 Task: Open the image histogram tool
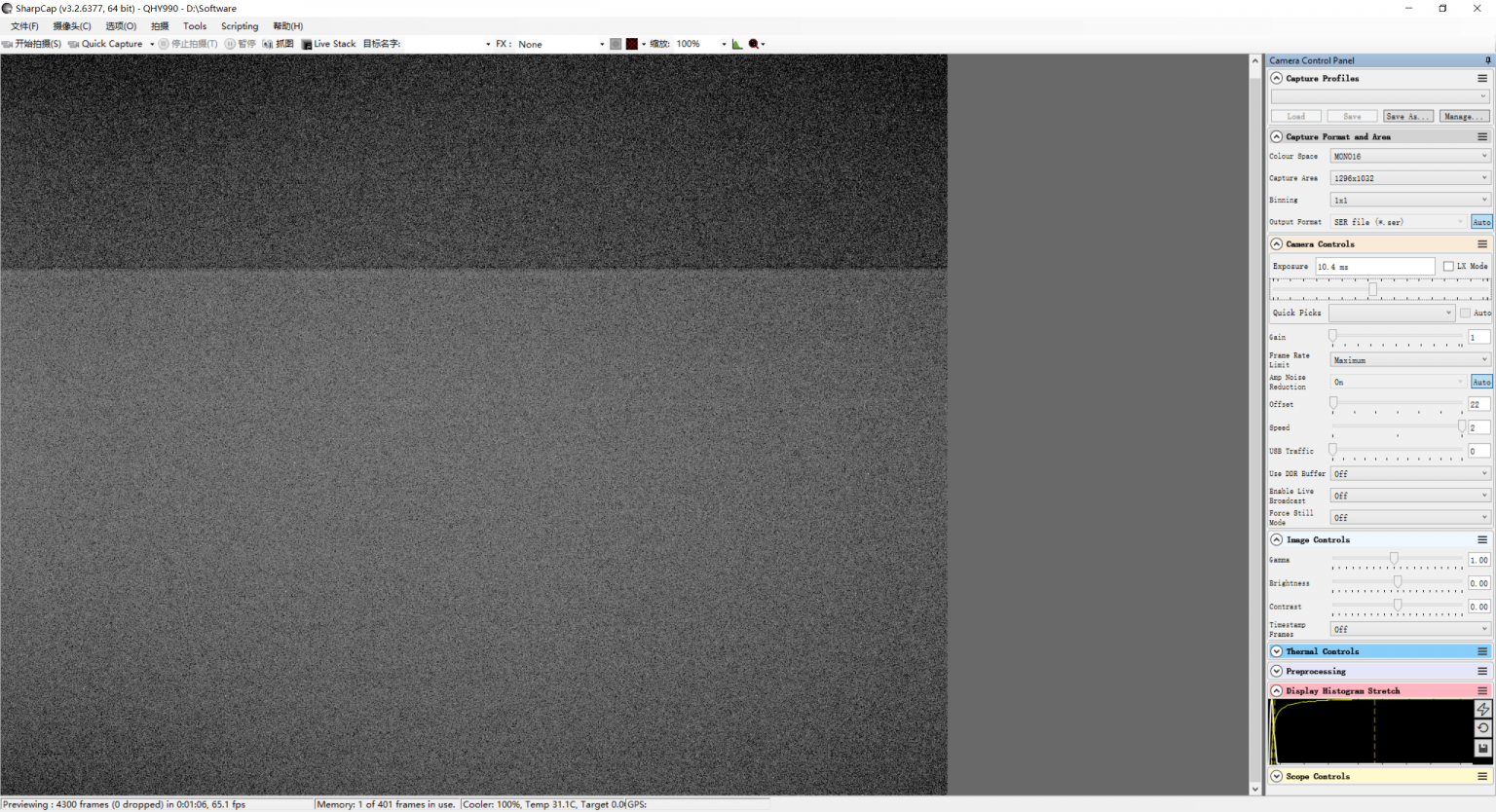[x=737, y=44]
